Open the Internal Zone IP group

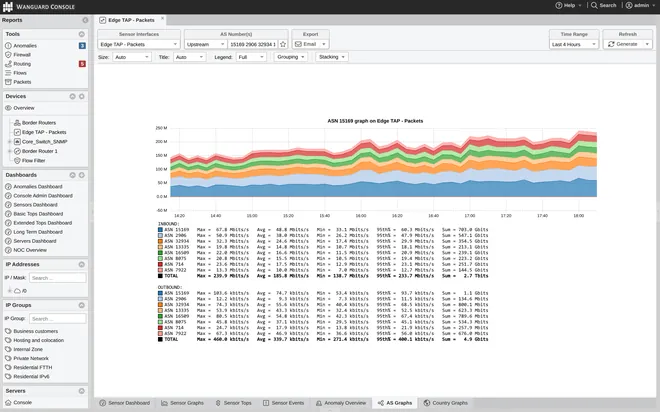pos(28,349)
